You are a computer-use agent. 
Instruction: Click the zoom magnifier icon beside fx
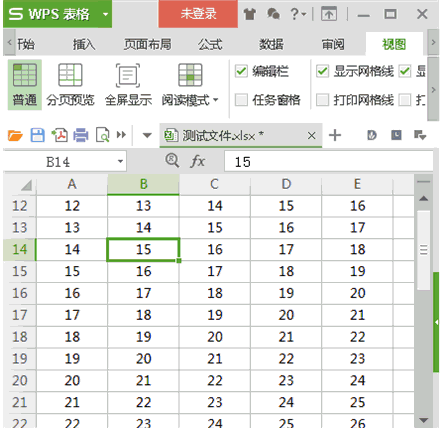tap(172, 161)
